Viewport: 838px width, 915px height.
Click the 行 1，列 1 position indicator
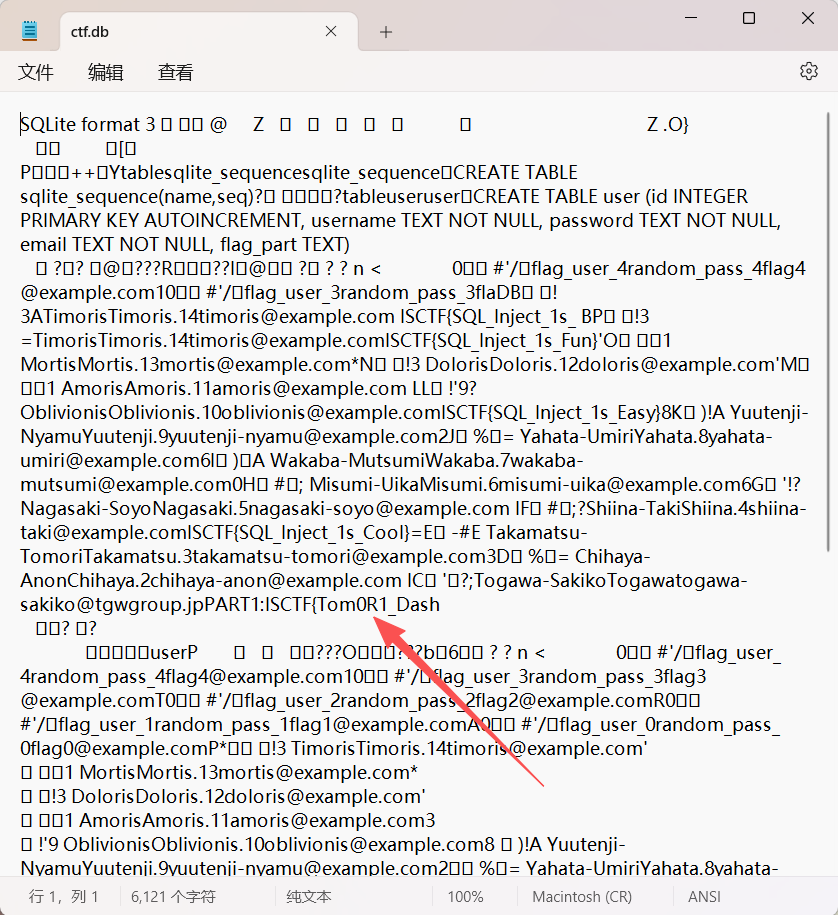(x=64, y=897)
